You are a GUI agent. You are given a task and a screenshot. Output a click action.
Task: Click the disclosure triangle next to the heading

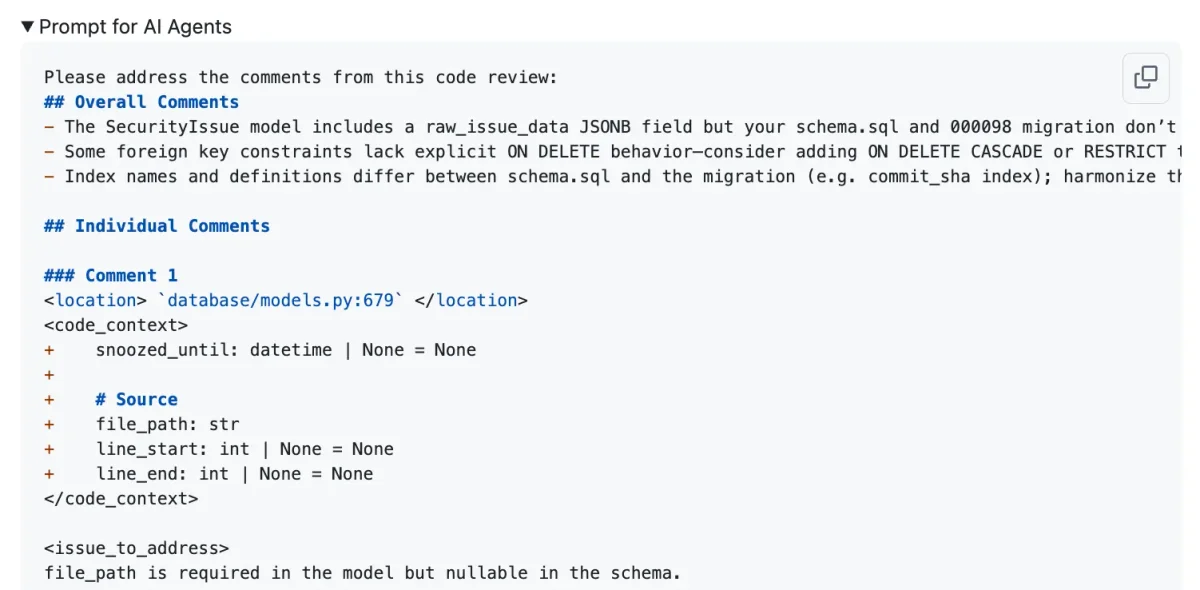click(x=27, y=27)
